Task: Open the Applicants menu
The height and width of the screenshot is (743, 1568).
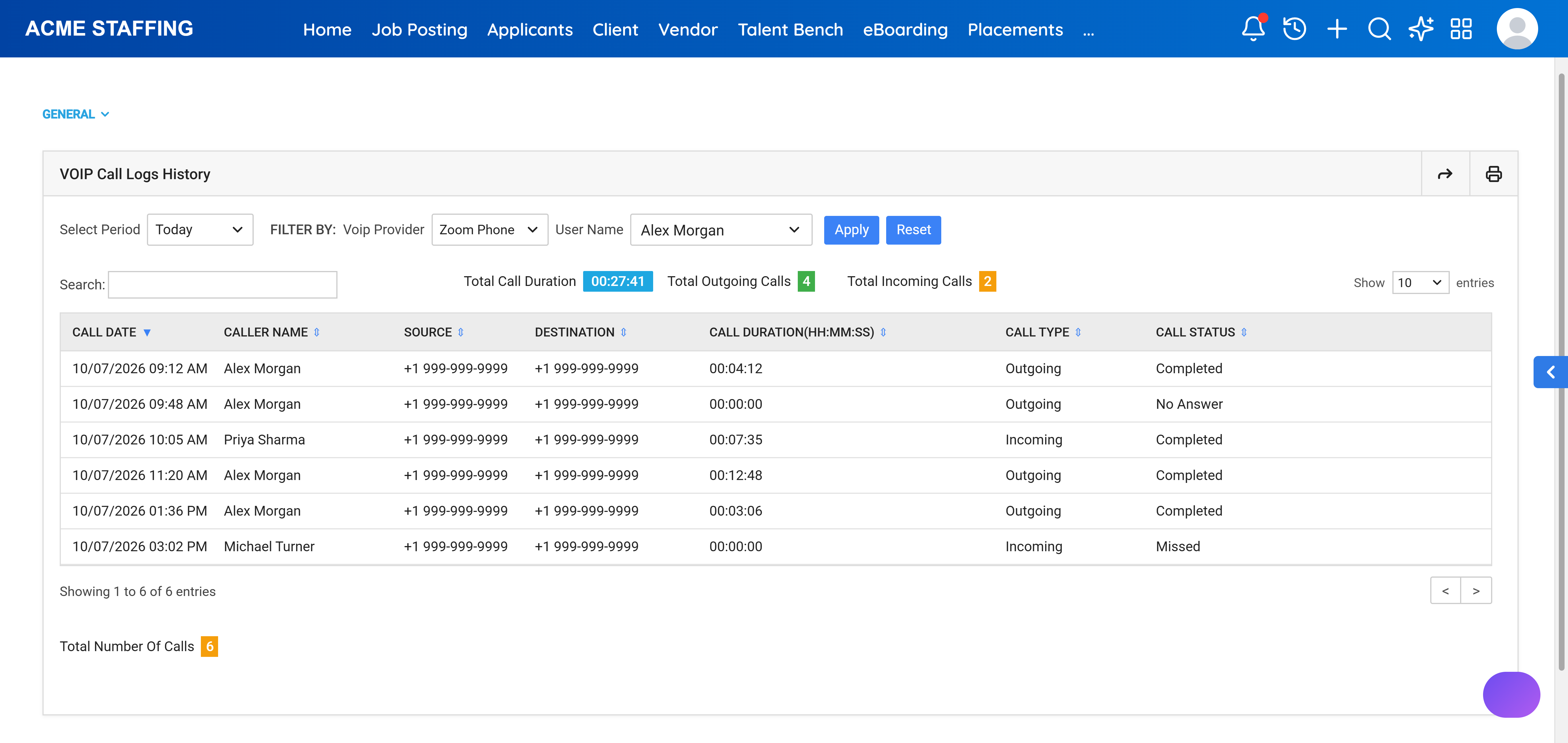Action: (x=529, y=29)
